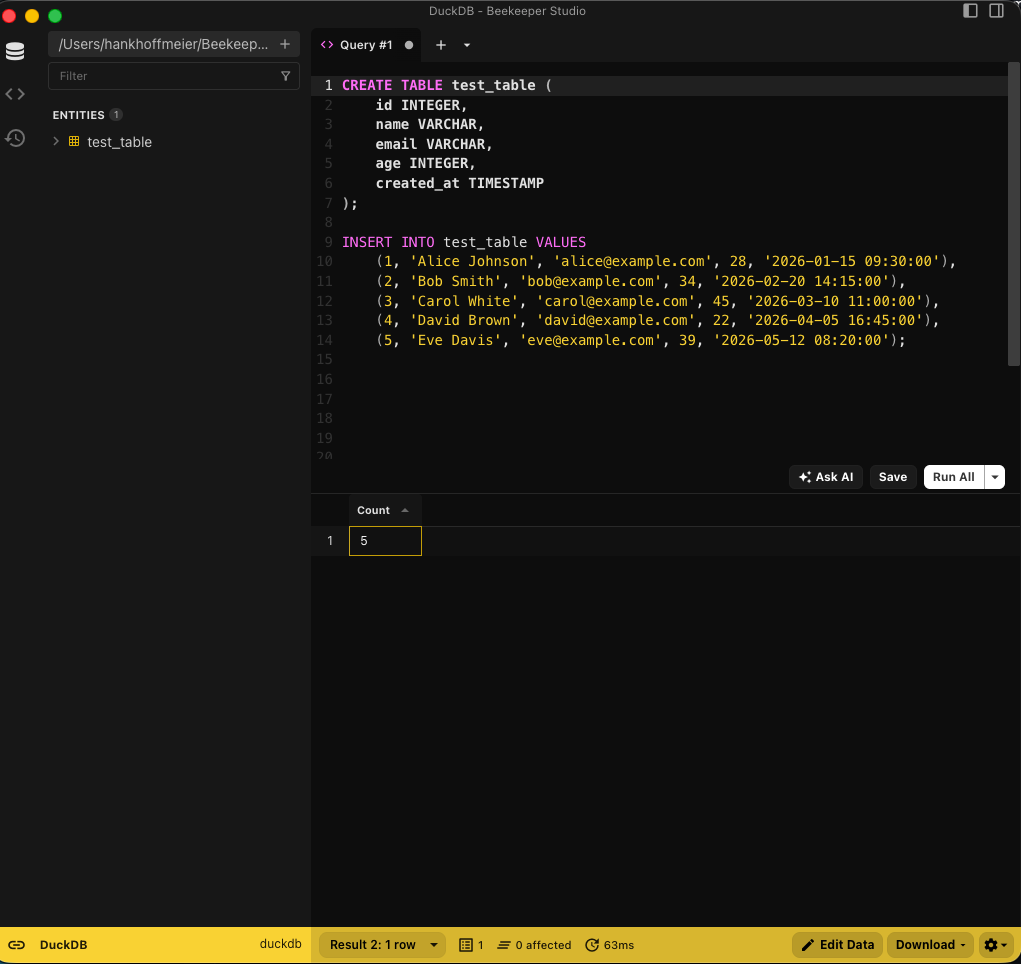Click the created_at TIMESTAMP line
This screenshot has width=1021, height=964.
tap(460, 183)
